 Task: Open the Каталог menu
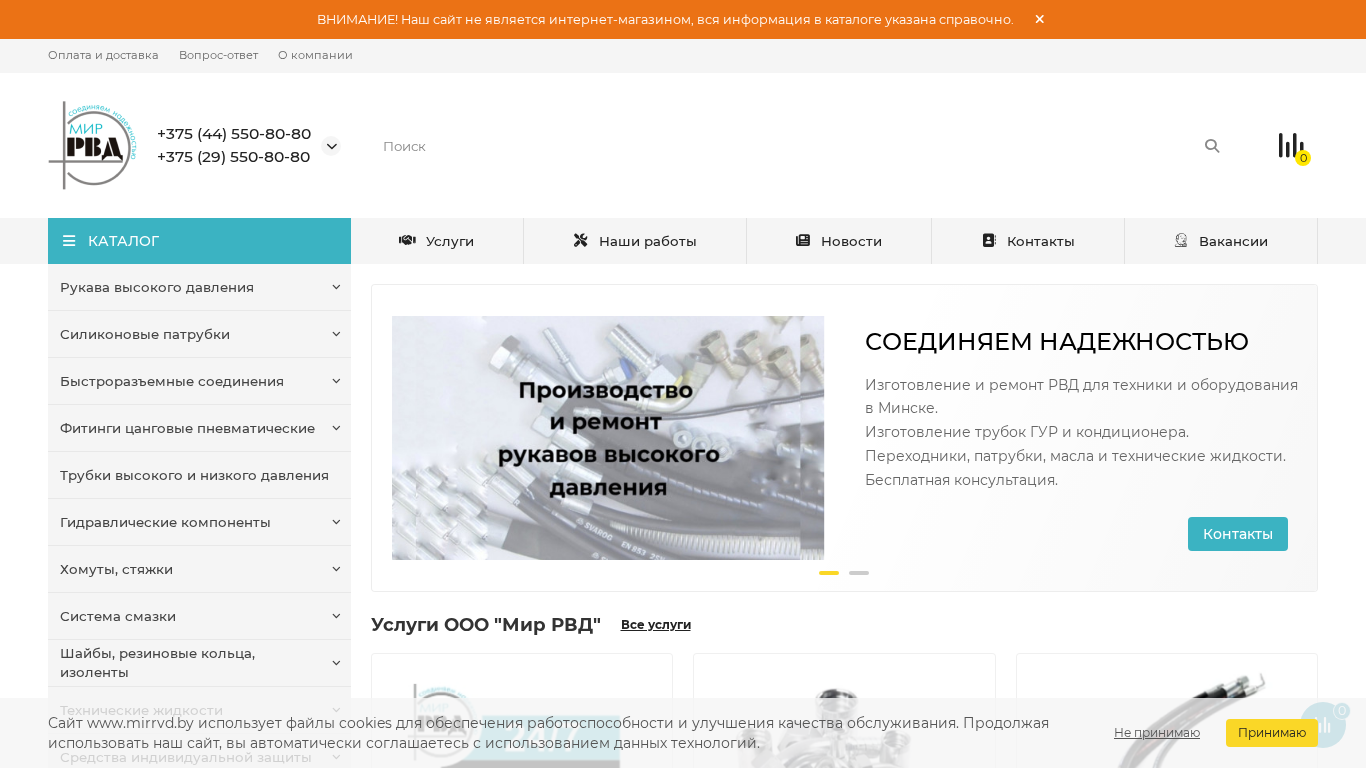coord(199,241)
